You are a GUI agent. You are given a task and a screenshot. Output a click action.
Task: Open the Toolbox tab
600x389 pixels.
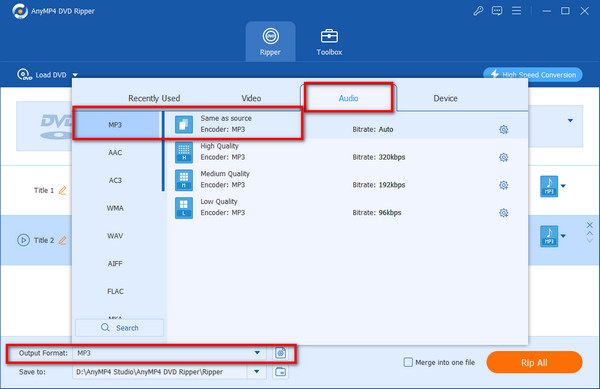point(329,41)
